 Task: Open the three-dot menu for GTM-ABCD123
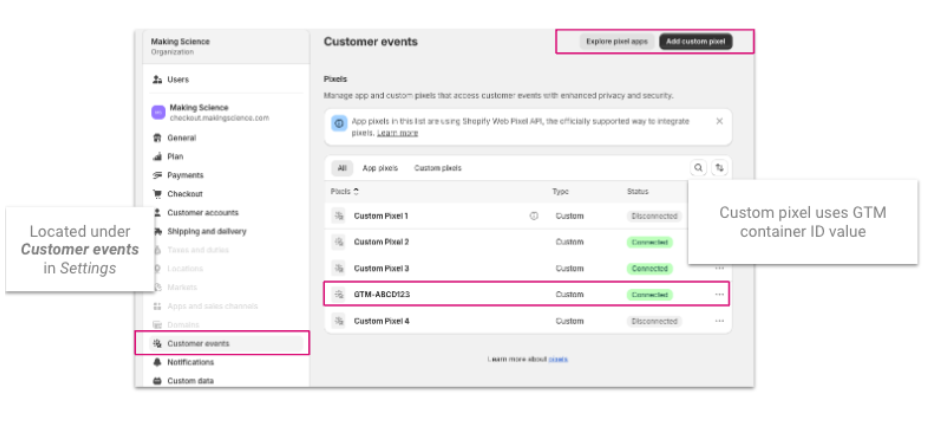(719, 295)
